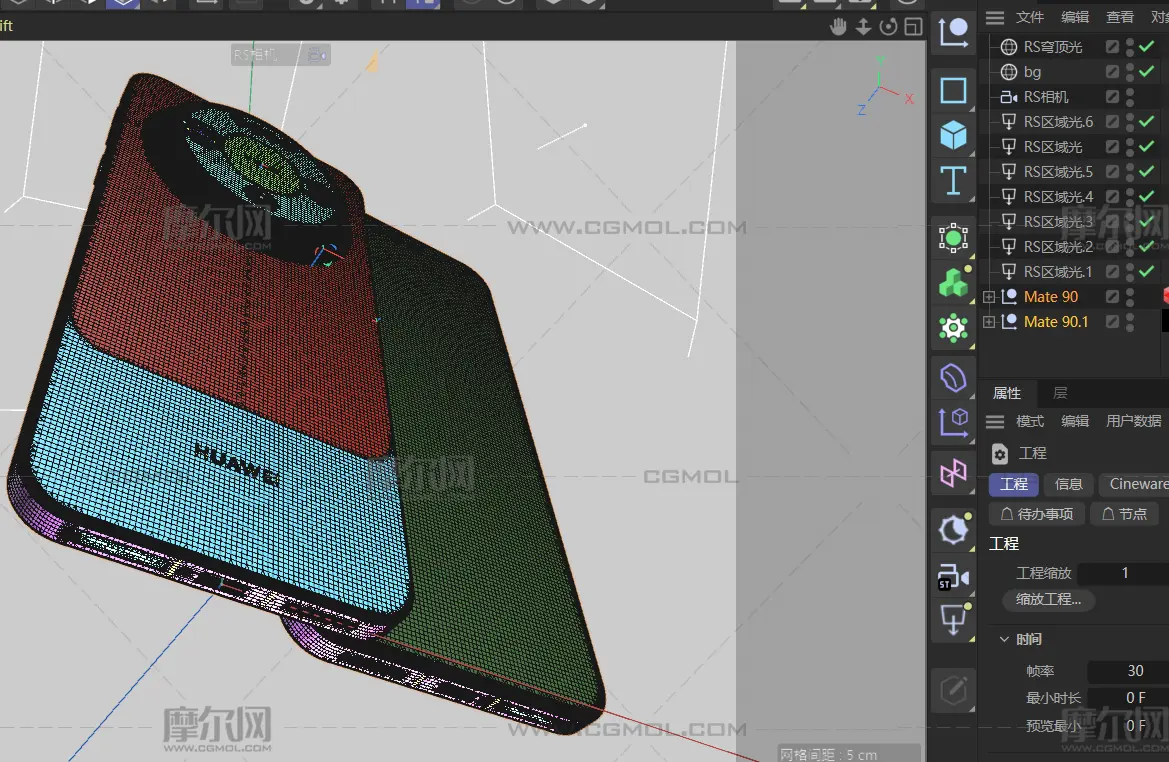This screenshot has height=762, width=1169.
Task: Select the Text spline T icon
Action: pos(953,180)
